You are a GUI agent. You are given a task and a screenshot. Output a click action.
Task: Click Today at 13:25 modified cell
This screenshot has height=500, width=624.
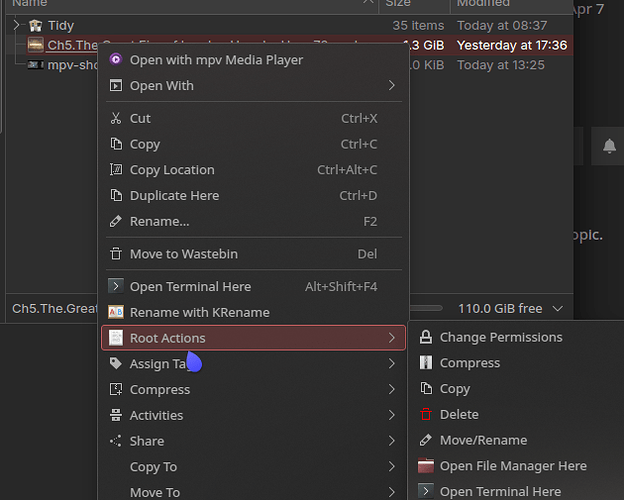(x=501, y=65)
